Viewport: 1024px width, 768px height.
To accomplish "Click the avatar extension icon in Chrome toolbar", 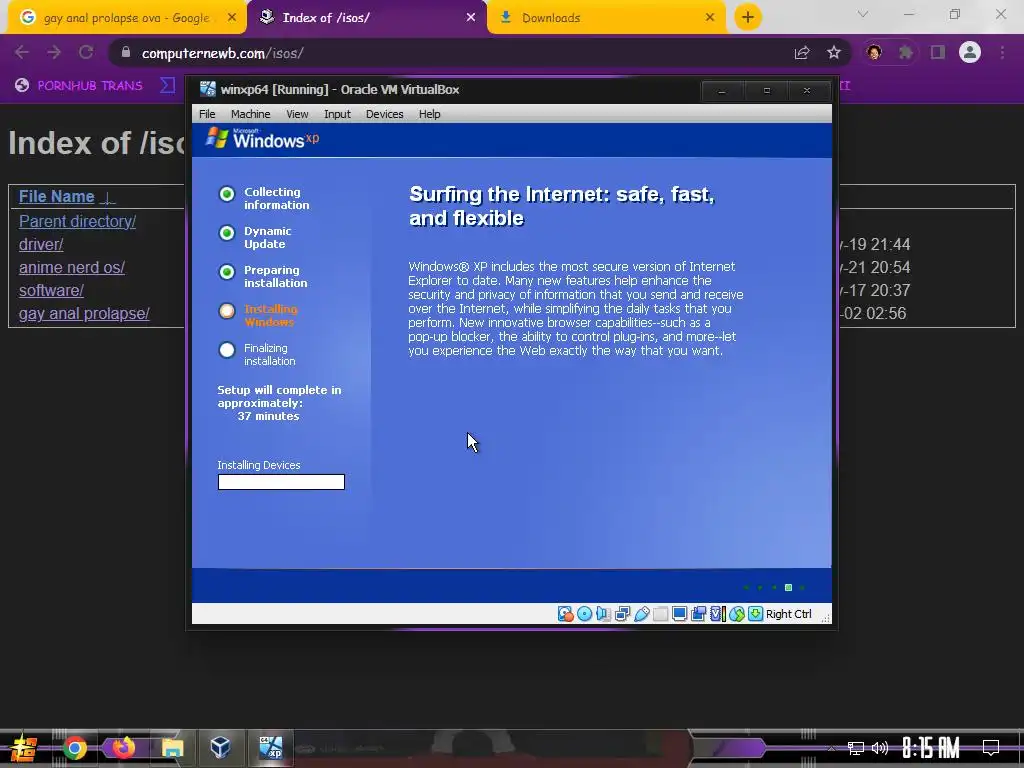I will pyautogui.click(x=874, y=52).
